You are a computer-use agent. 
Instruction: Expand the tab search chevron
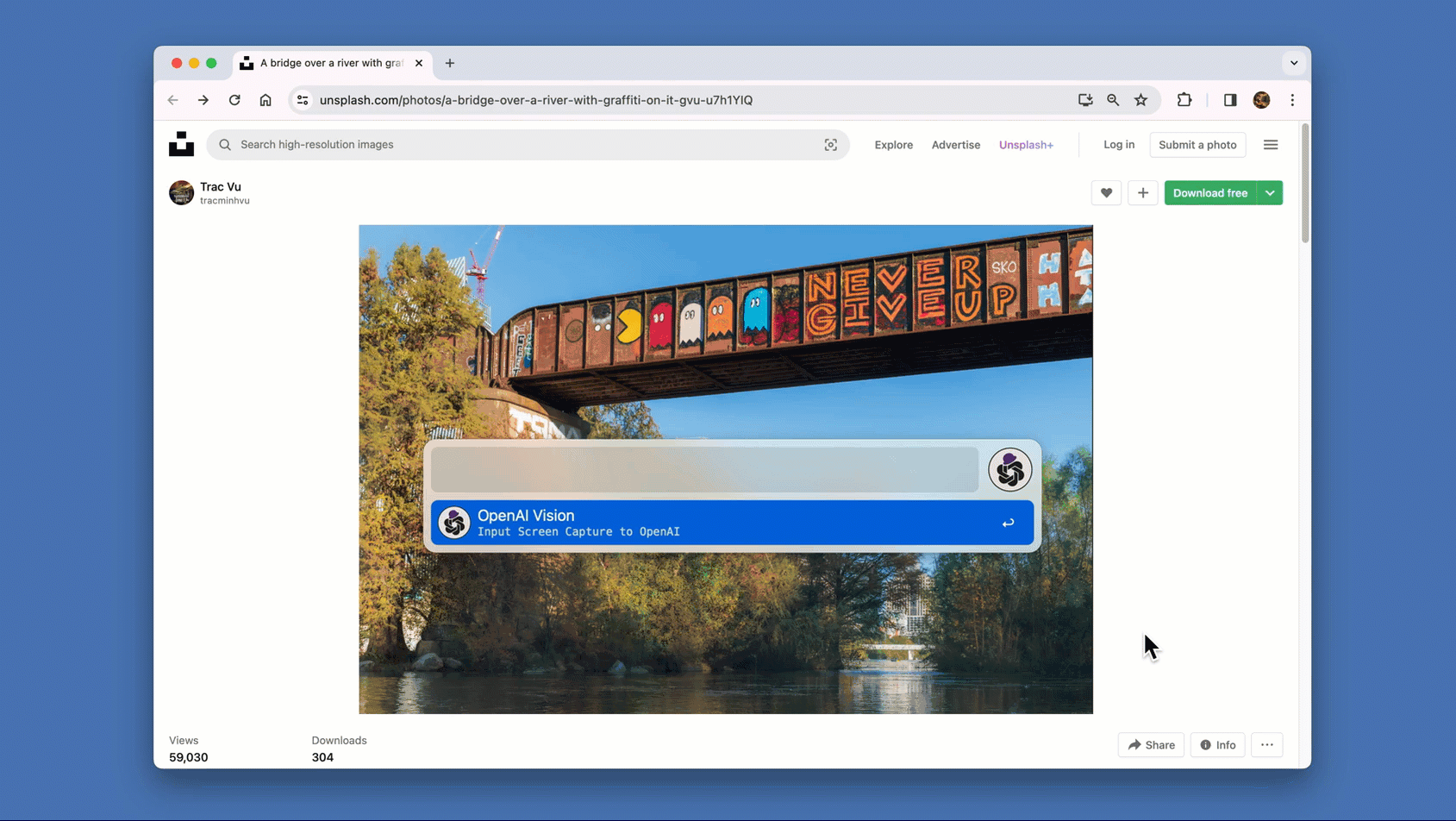(x=1294, y=63)
